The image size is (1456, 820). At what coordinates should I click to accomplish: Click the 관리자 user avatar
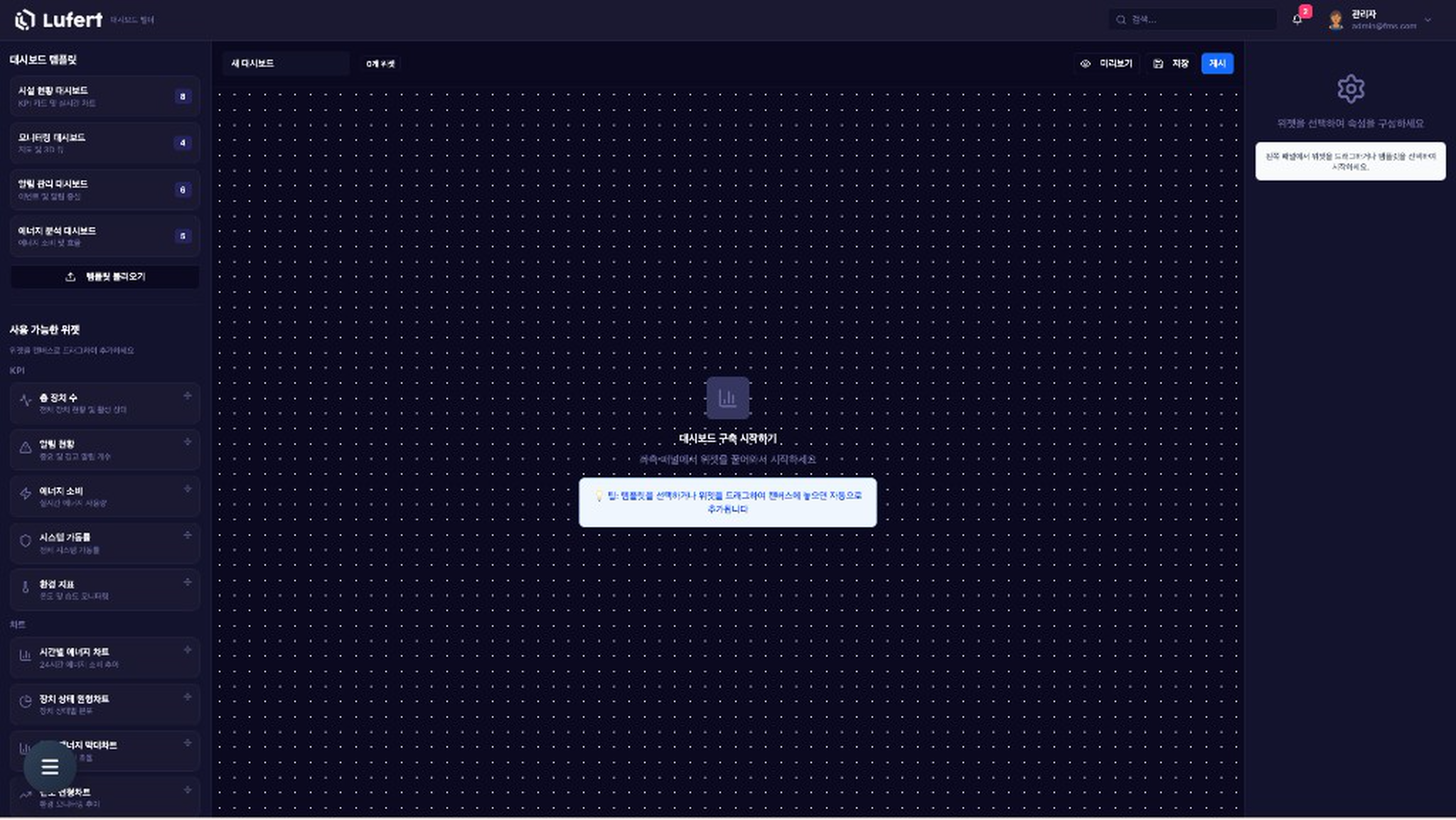tap(1336, 20)
